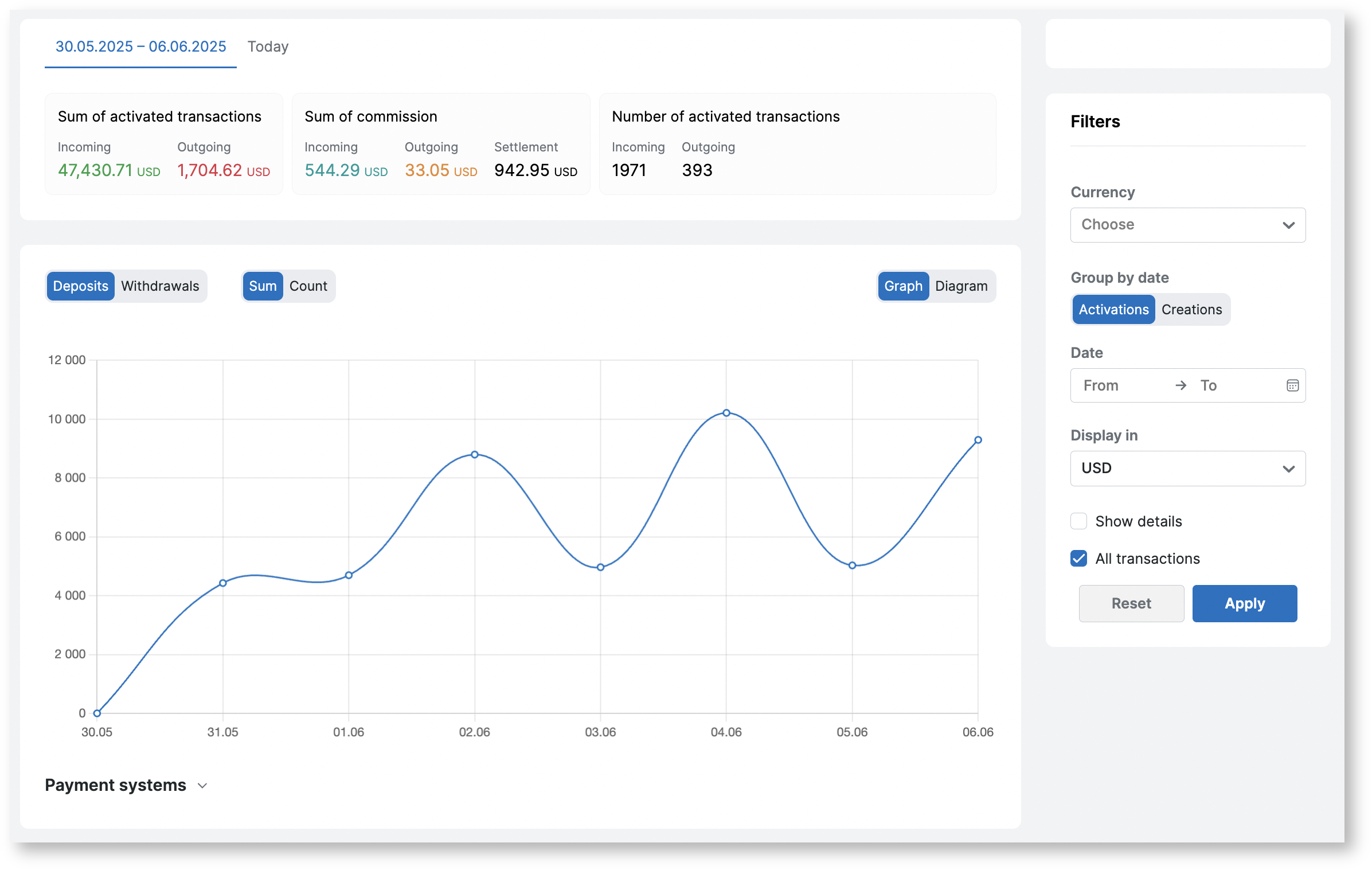Expand the Payment systems section
This screenshot has width=1372, height=870.
pos(202,786)
